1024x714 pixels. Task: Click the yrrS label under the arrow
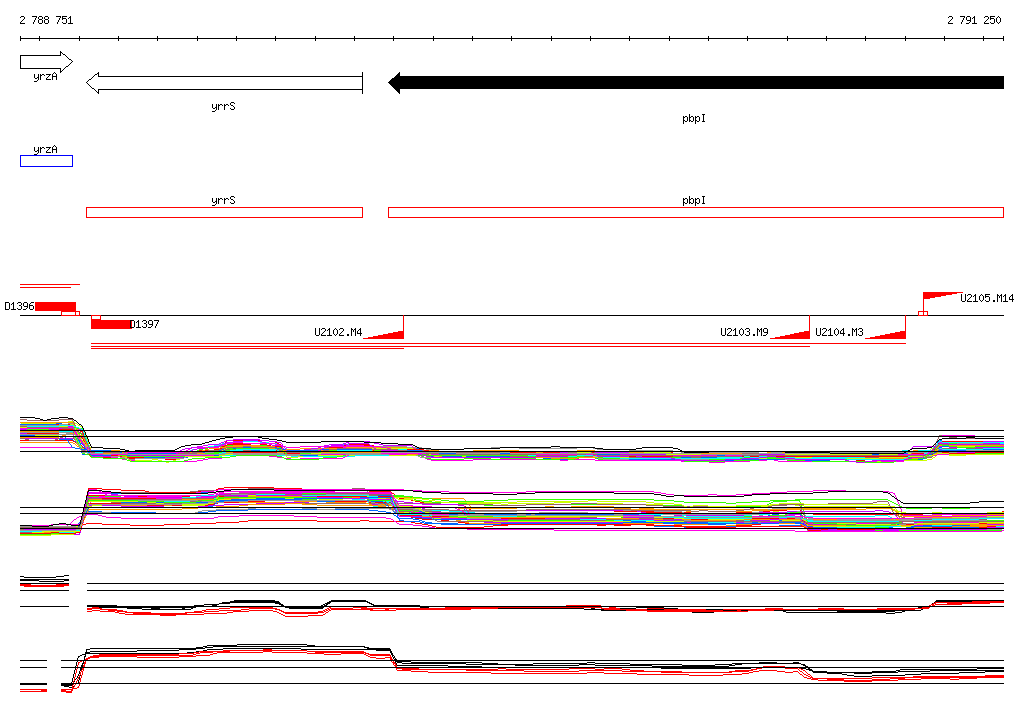(223, 106)
